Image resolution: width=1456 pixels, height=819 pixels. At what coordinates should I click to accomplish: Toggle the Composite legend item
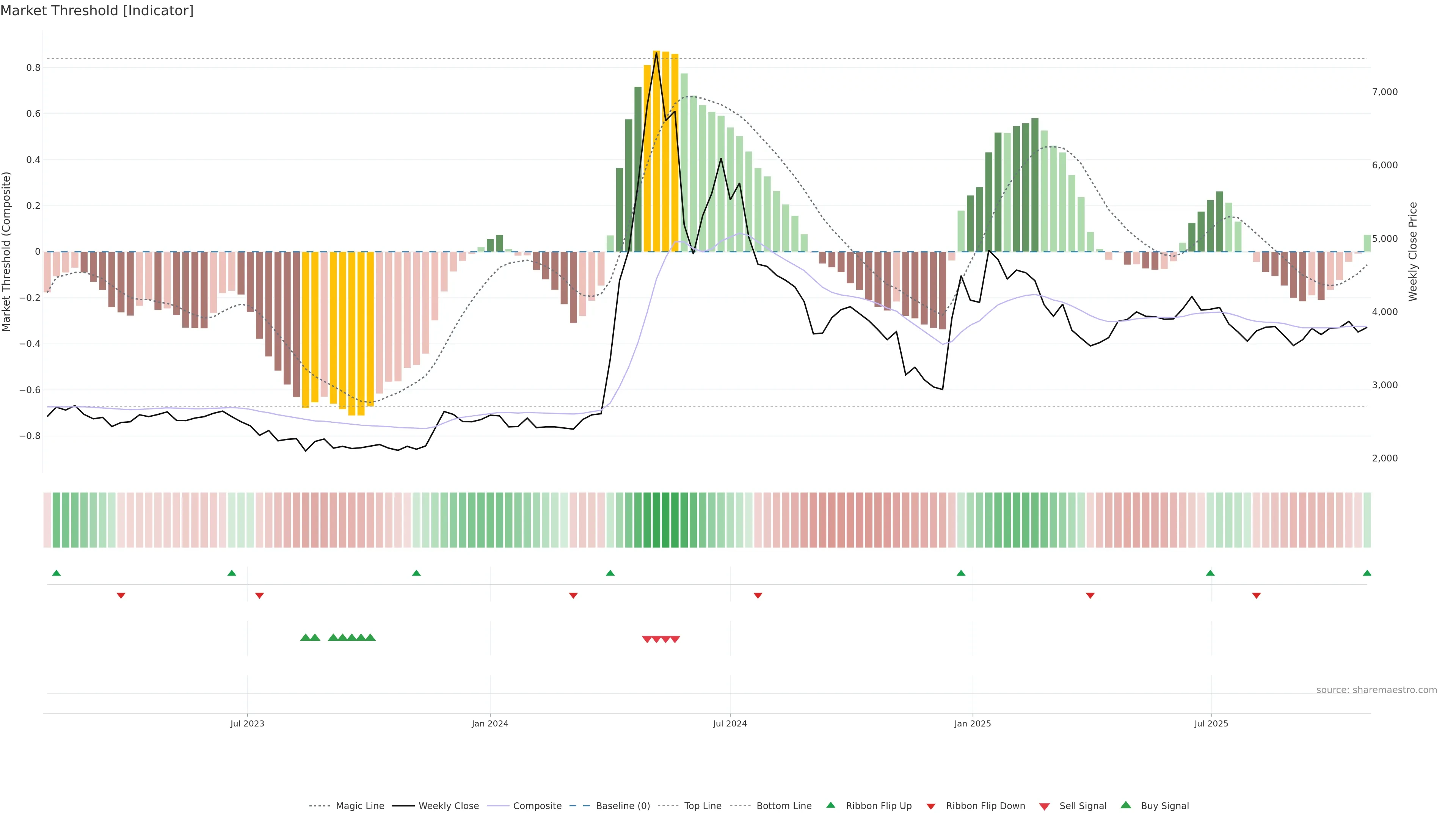[537, 805]
